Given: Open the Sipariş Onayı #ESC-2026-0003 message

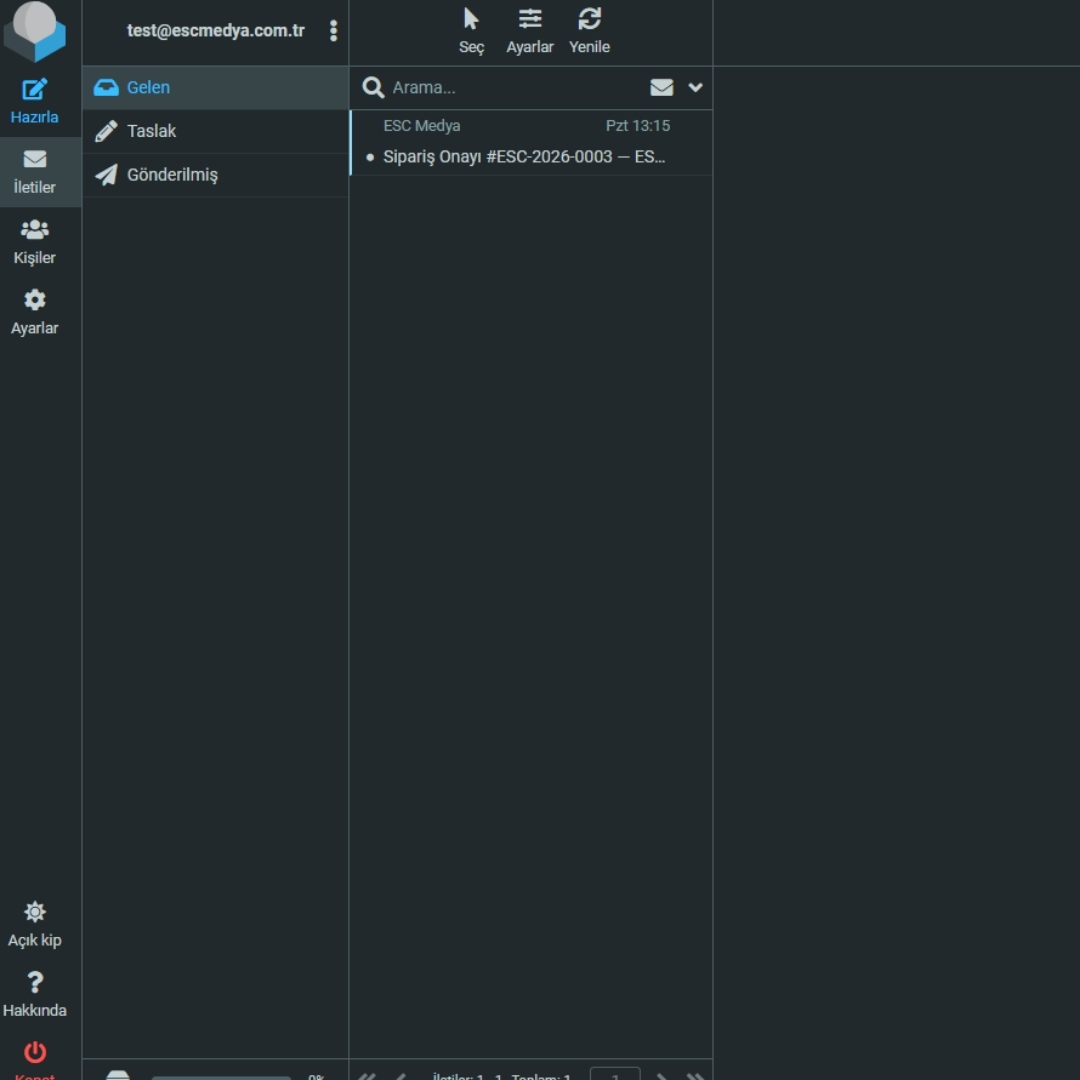Looking at the screenshot, I should 524,157.
